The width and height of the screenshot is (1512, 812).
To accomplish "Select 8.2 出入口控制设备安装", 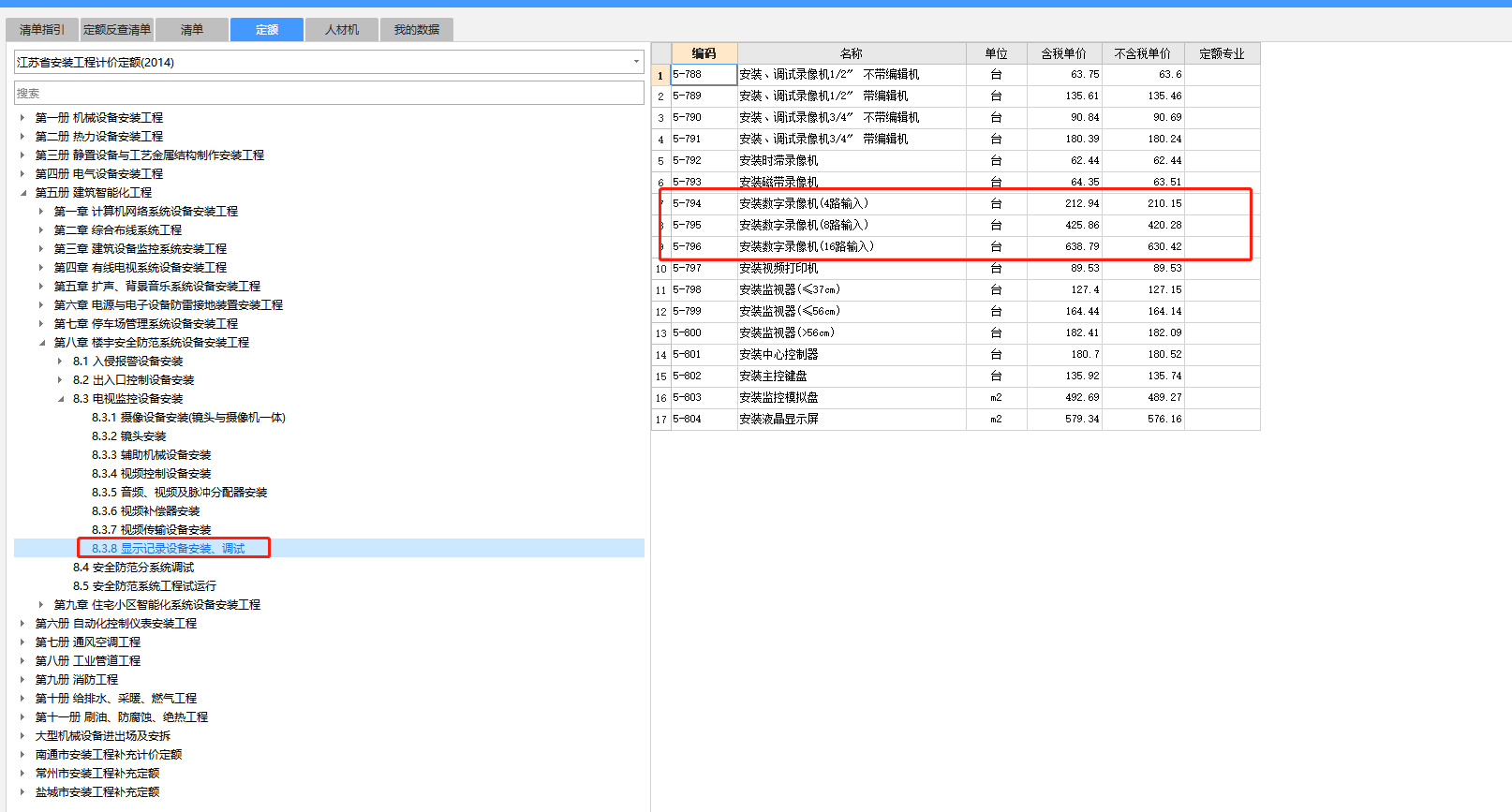I will pyautogui.click(x=134, y=380).
